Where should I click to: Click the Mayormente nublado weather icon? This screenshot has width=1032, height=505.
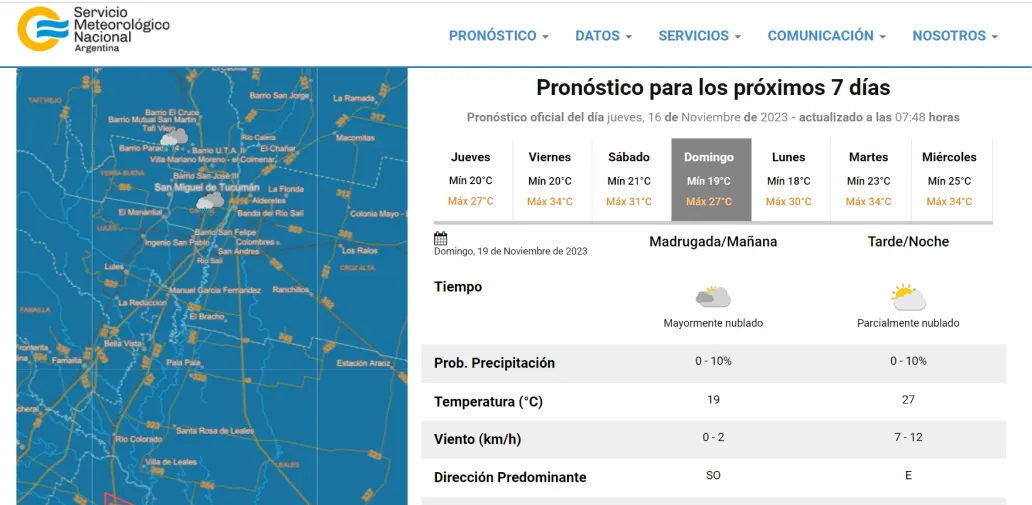tap(713, 297)
